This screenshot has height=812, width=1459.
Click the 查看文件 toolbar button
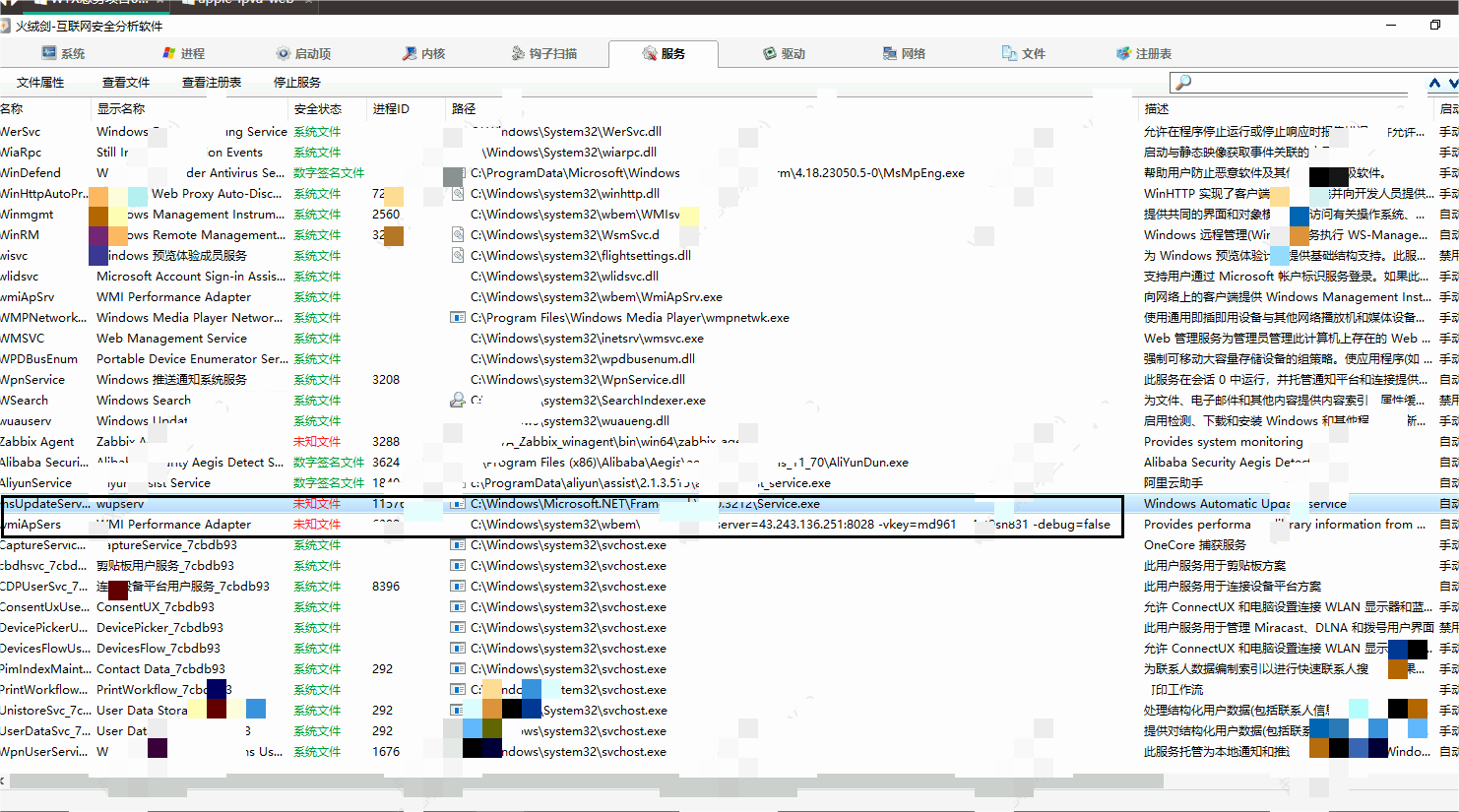tap(126, 83)
